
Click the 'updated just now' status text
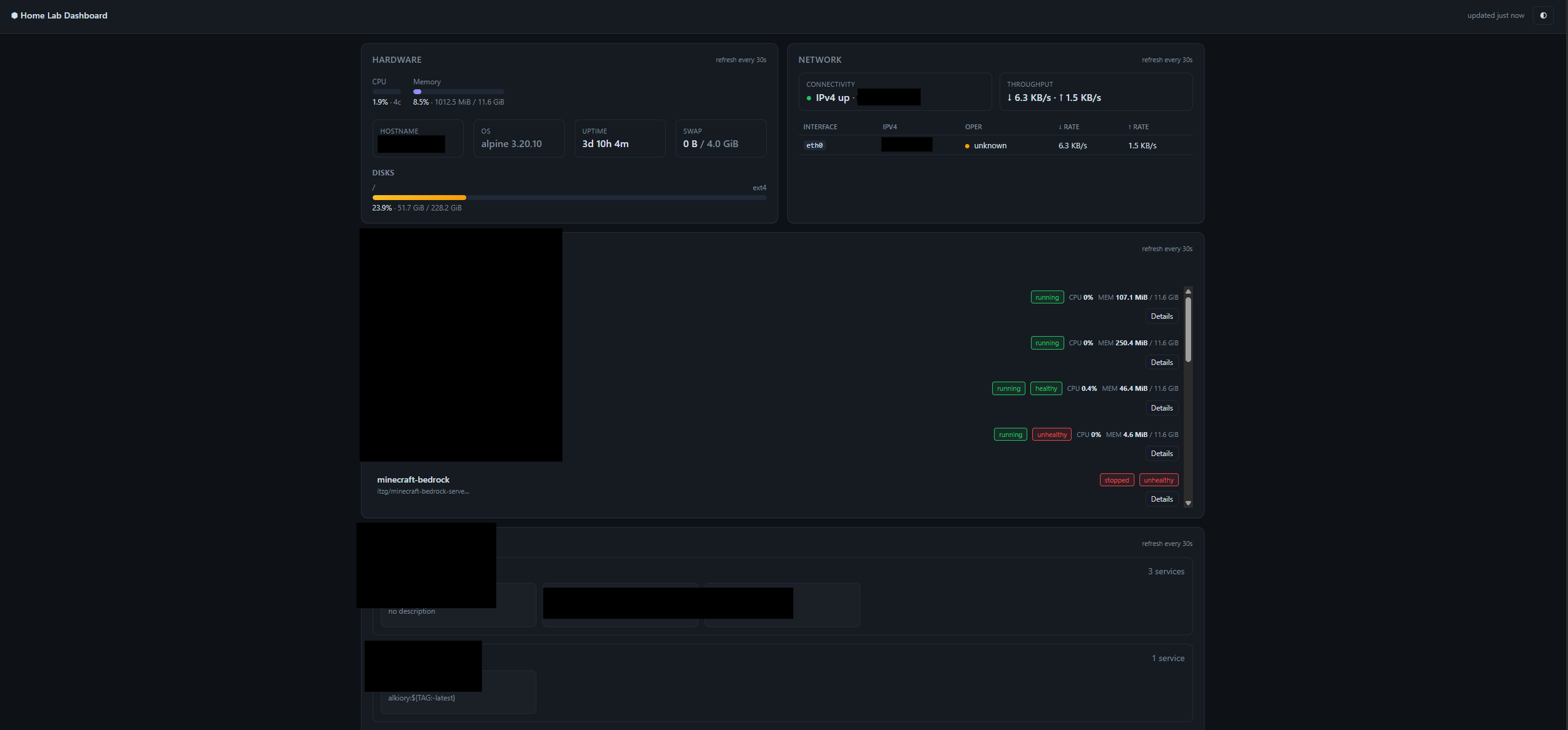pyautogui.click(x=1495, y=16)
